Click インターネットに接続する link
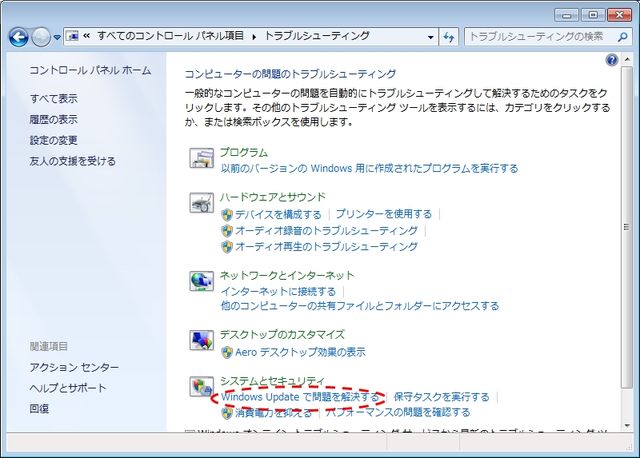 click(278, 291)
